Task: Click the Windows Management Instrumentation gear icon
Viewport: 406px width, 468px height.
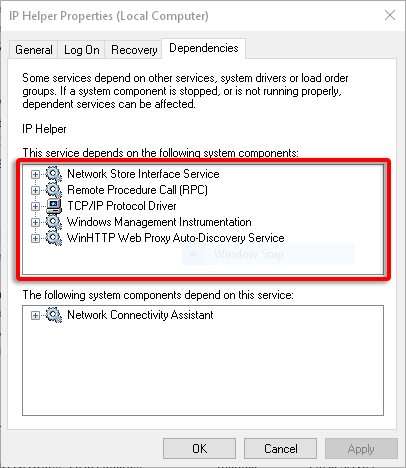Action: point(54,222)
